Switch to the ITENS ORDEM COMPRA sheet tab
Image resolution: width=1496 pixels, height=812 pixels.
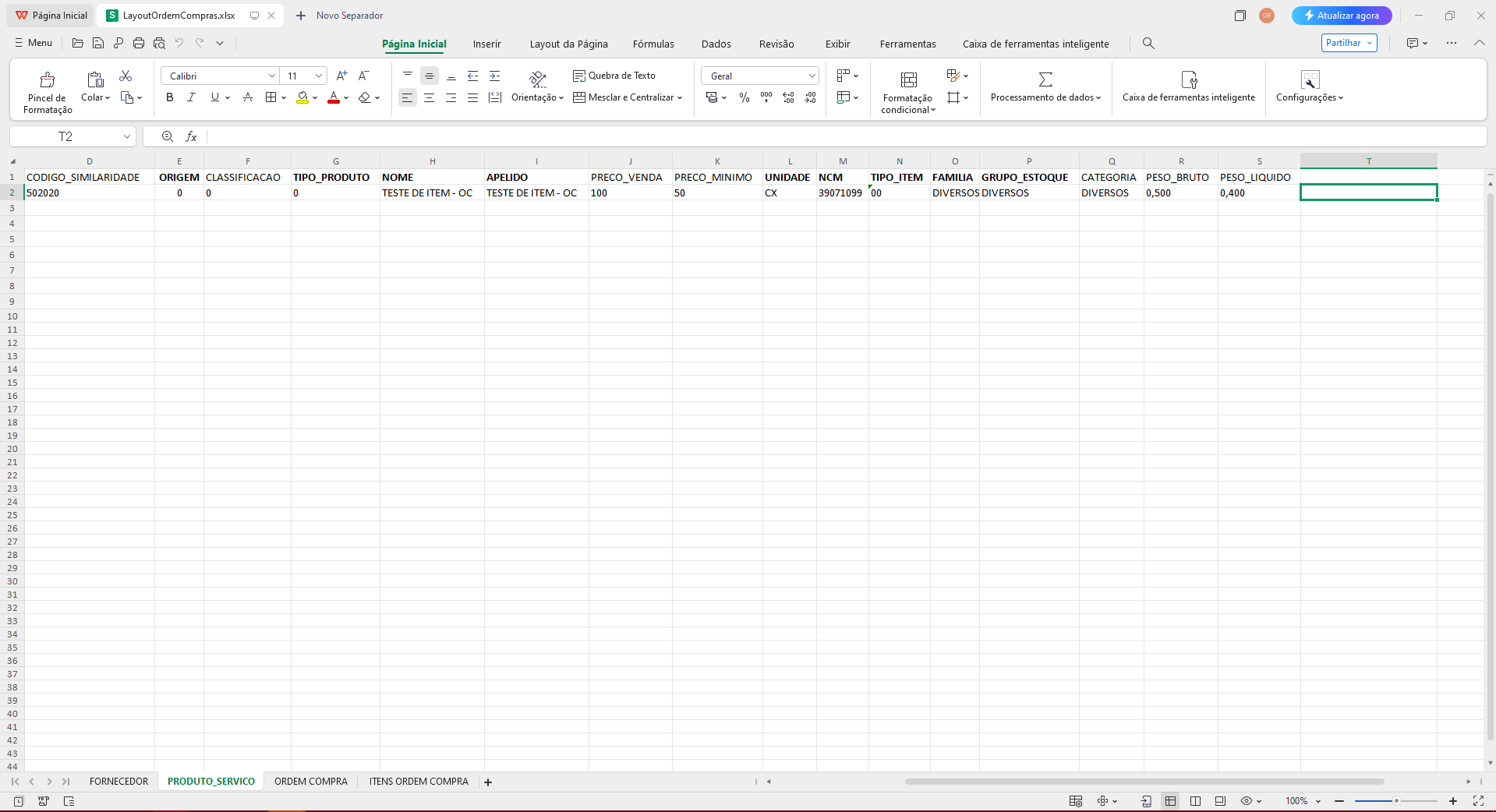[419, 782]
